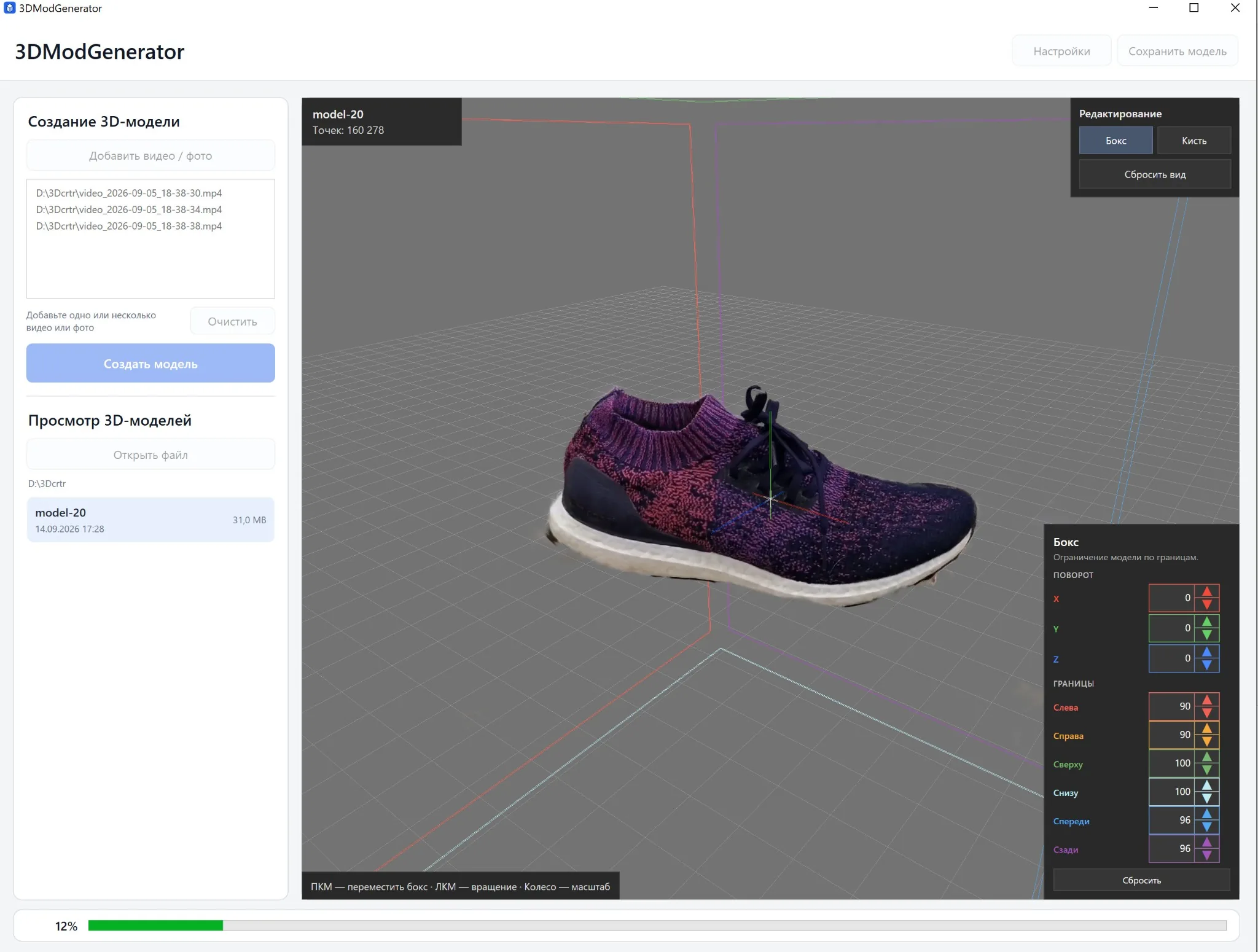Increase Y rotation with green up arrow
The width and height of the screenshot is (1258, 952).
(x=1206, y=621)
